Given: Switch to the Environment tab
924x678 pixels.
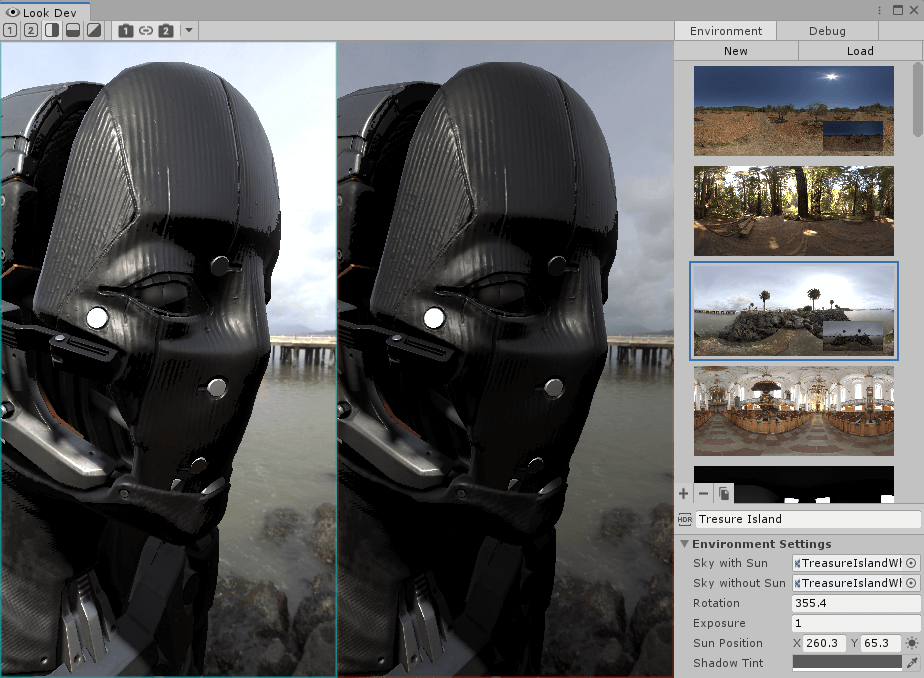Looking at the screenshot, I should (x=725, y=30).
